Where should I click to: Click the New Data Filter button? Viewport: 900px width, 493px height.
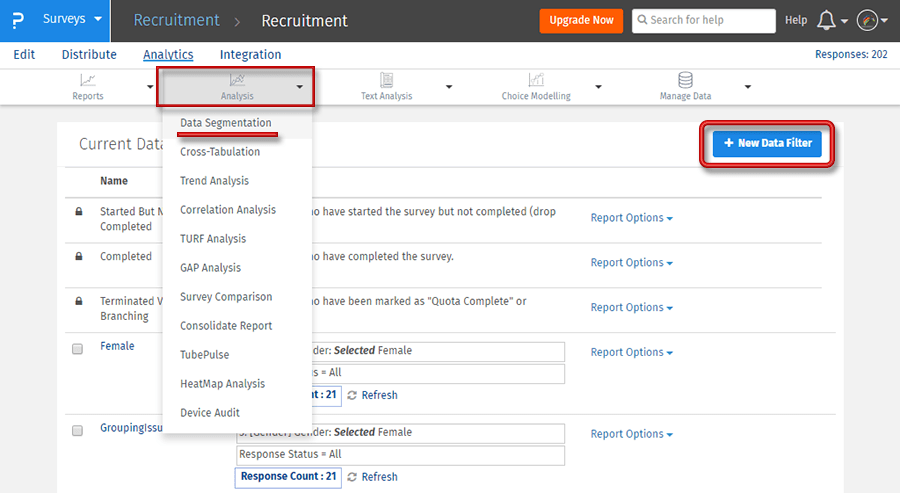(x=767, y=144)
